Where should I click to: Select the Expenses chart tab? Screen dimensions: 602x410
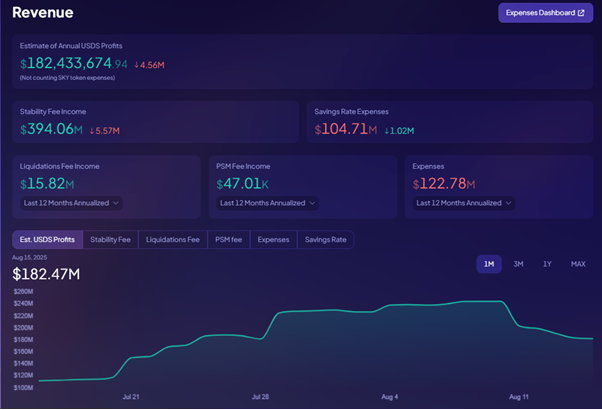pyautogui.click(x=273, y=240)
